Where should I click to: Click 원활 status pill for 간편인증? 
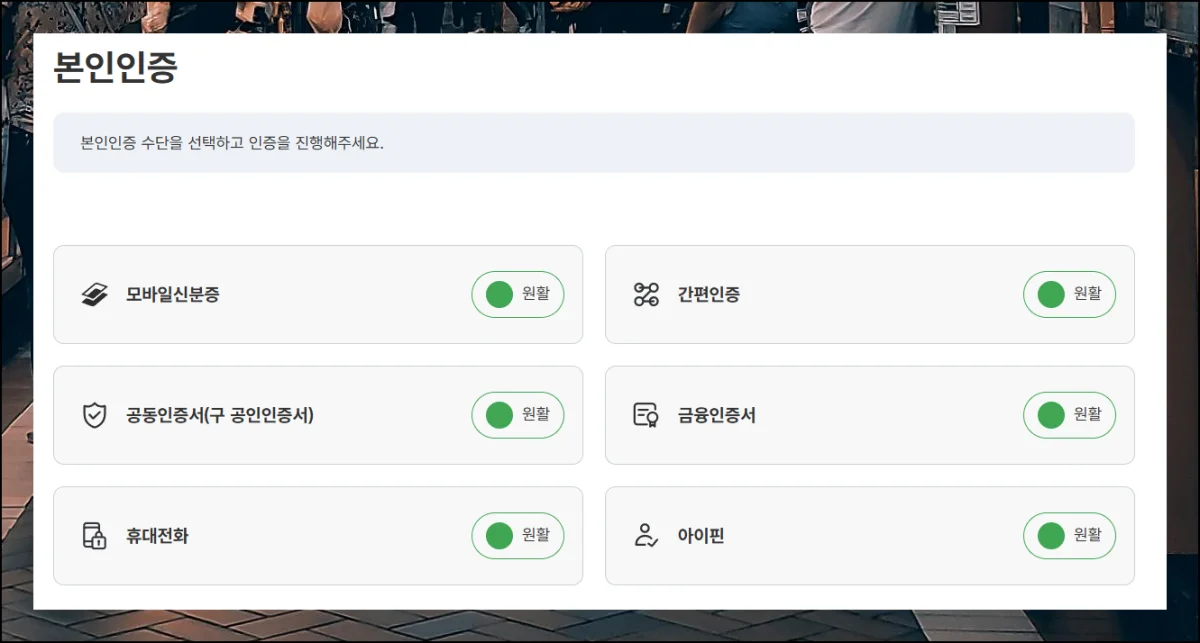1069,294
